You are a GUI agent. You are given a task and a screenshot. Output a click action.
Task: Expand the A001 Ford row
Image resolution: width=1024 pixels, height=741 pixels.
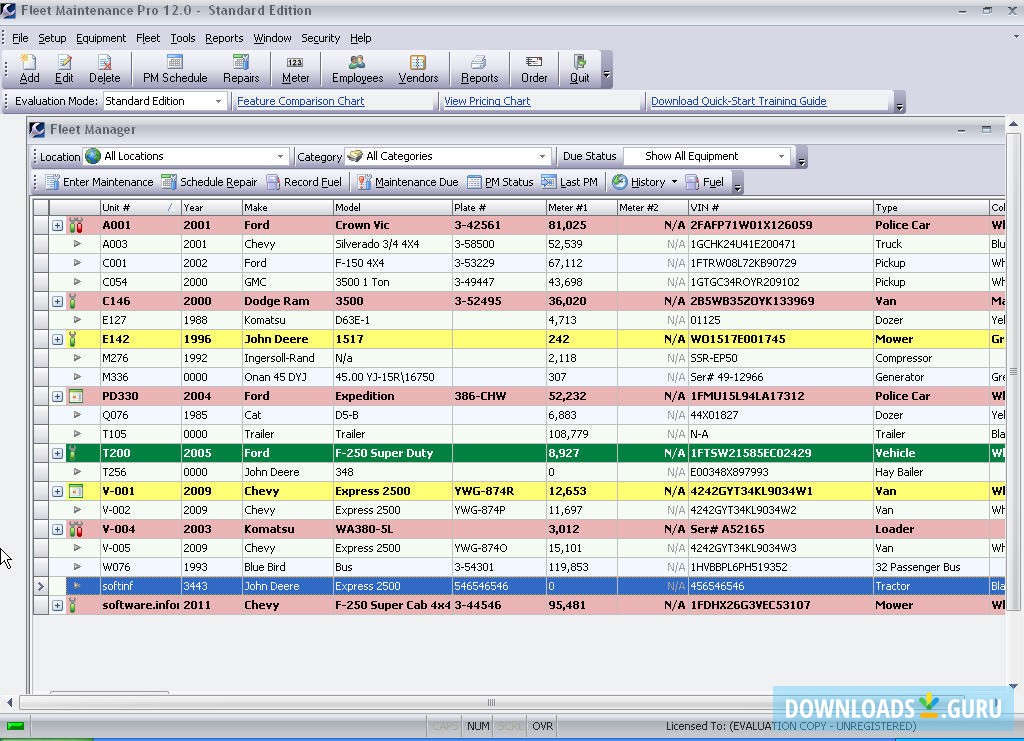[x=57, y=225]
